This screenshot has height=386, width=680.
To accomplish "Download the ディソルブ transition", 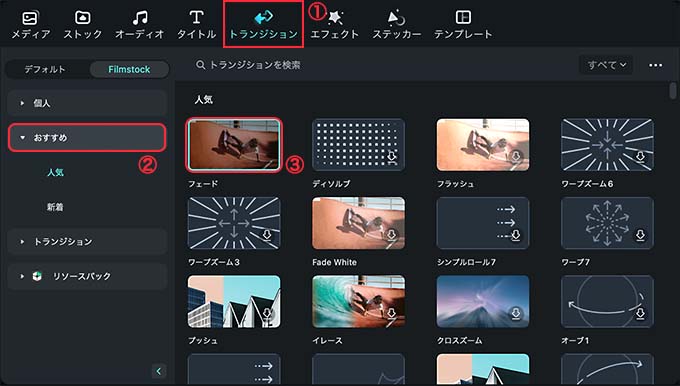I will [392, 157].
